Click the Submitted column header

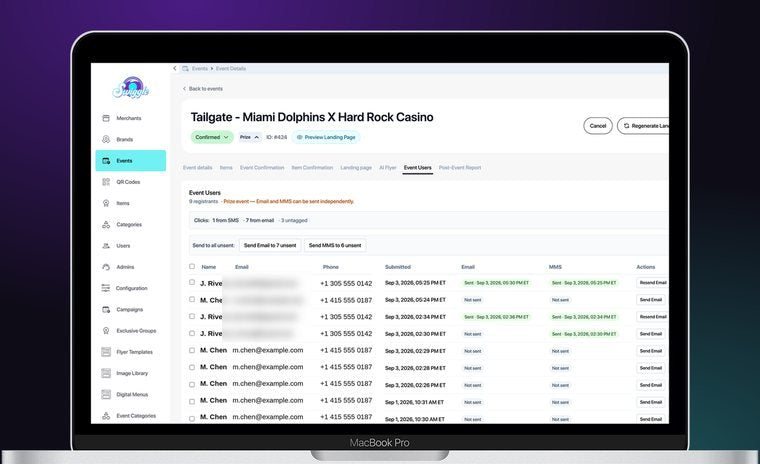[x=398, y=267]
